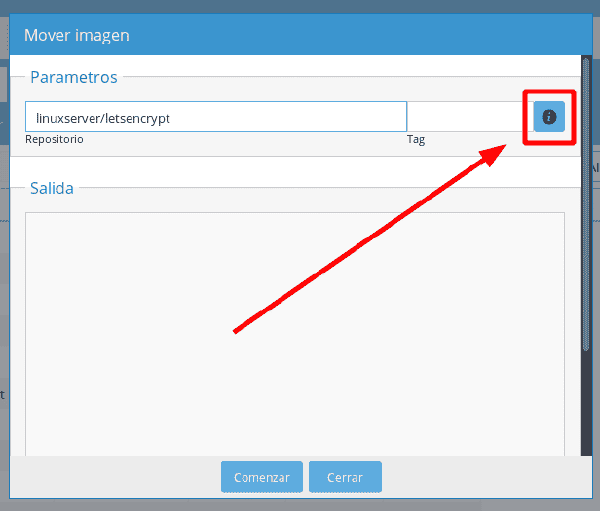Click inside the Salida output area
Image resolution: width=600 pixels, height=511 pixels.
pos(295,334)
